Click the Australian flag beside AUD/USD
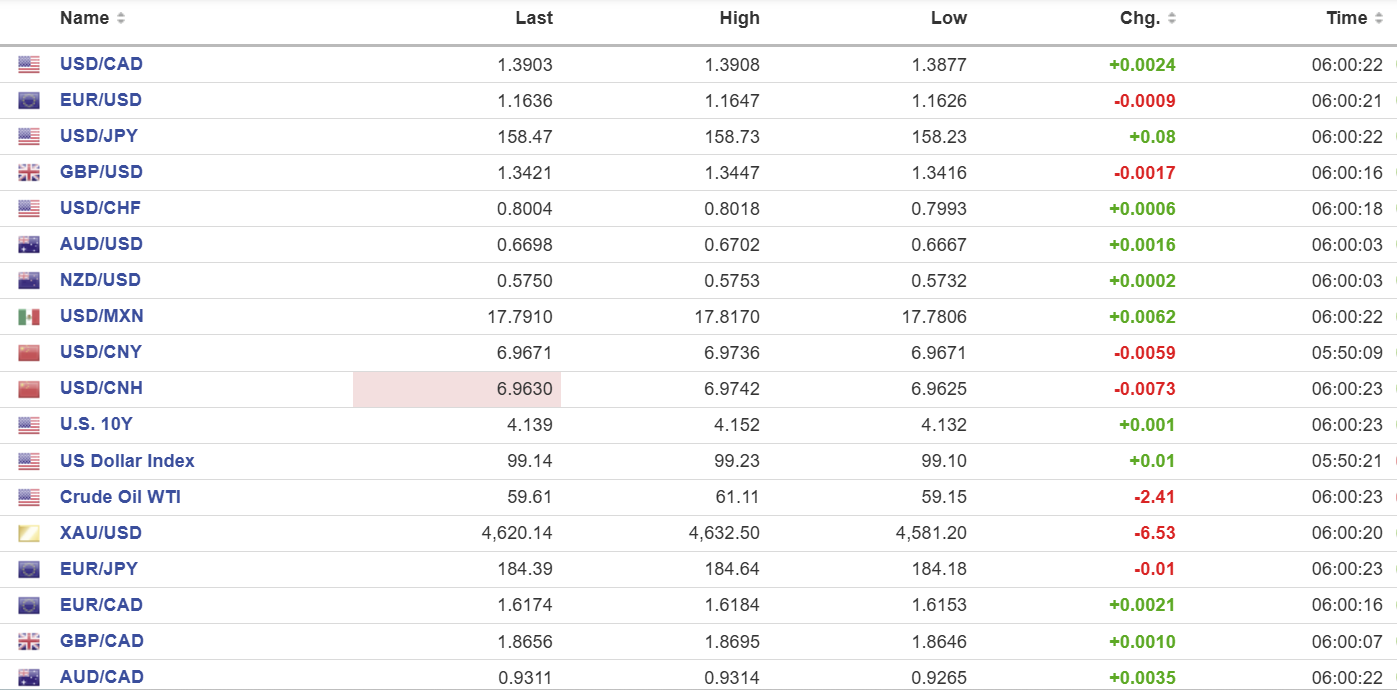Image resolution: width=1397 pixels, height=690 pixels. pyautogui.click(x=29, y=245)
